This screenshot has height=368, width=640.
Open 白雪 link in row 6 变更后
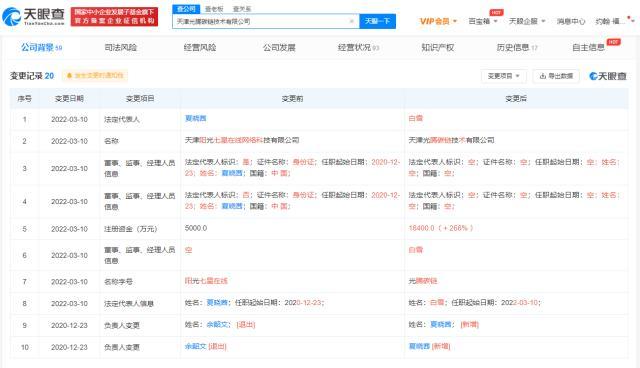416,250
